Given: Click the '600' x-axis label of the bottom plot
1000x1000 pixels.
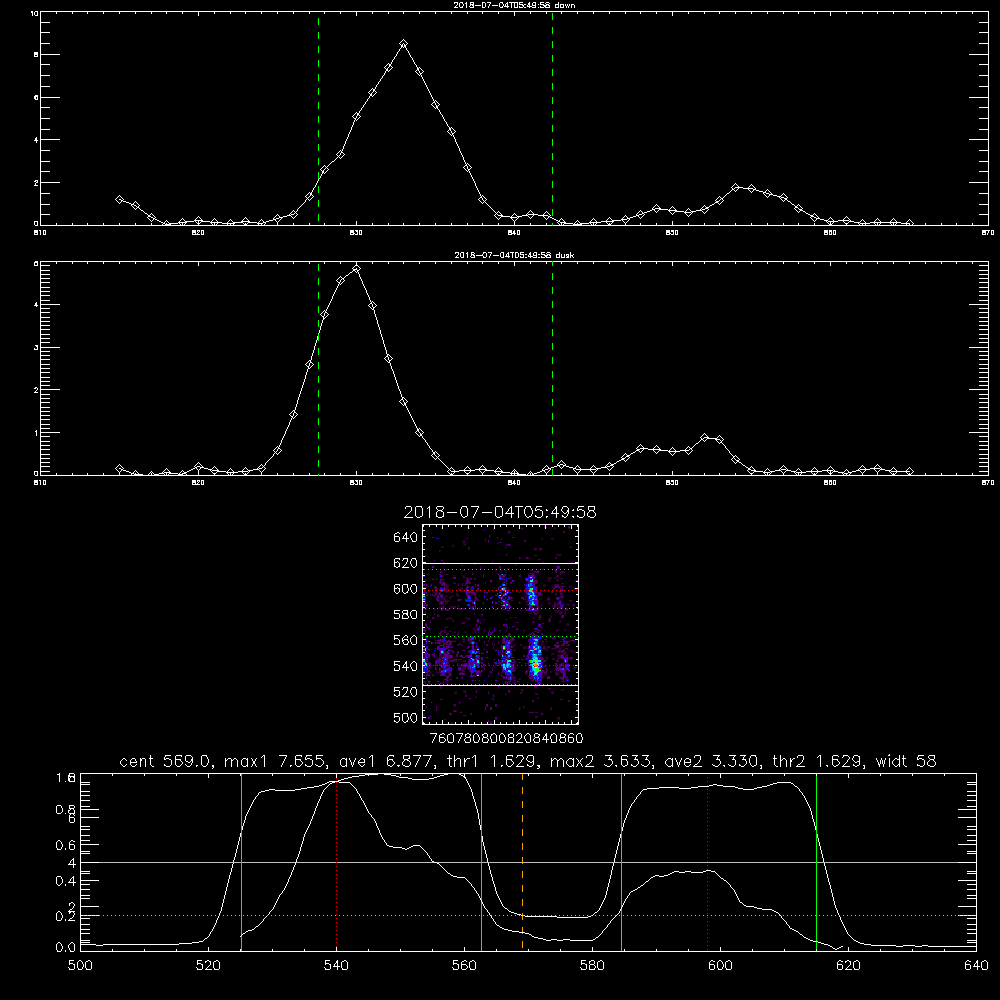Looking at the screenshot, I should tap(721, 966).
